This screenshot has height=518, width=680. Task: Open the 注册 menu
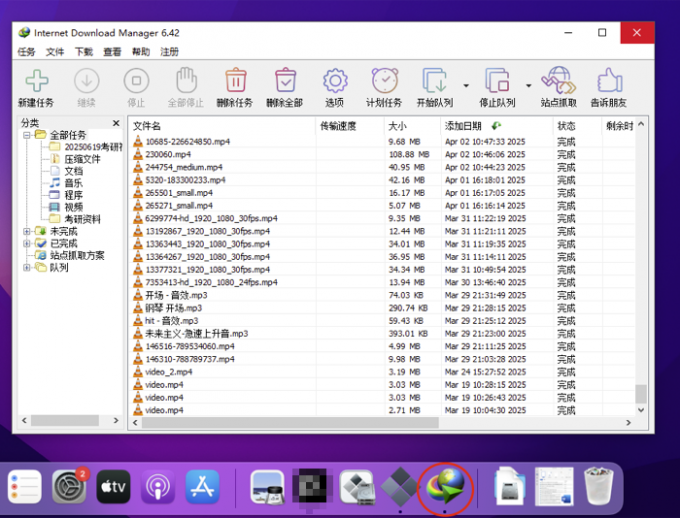pyautogui.click(x=170, y=52)
